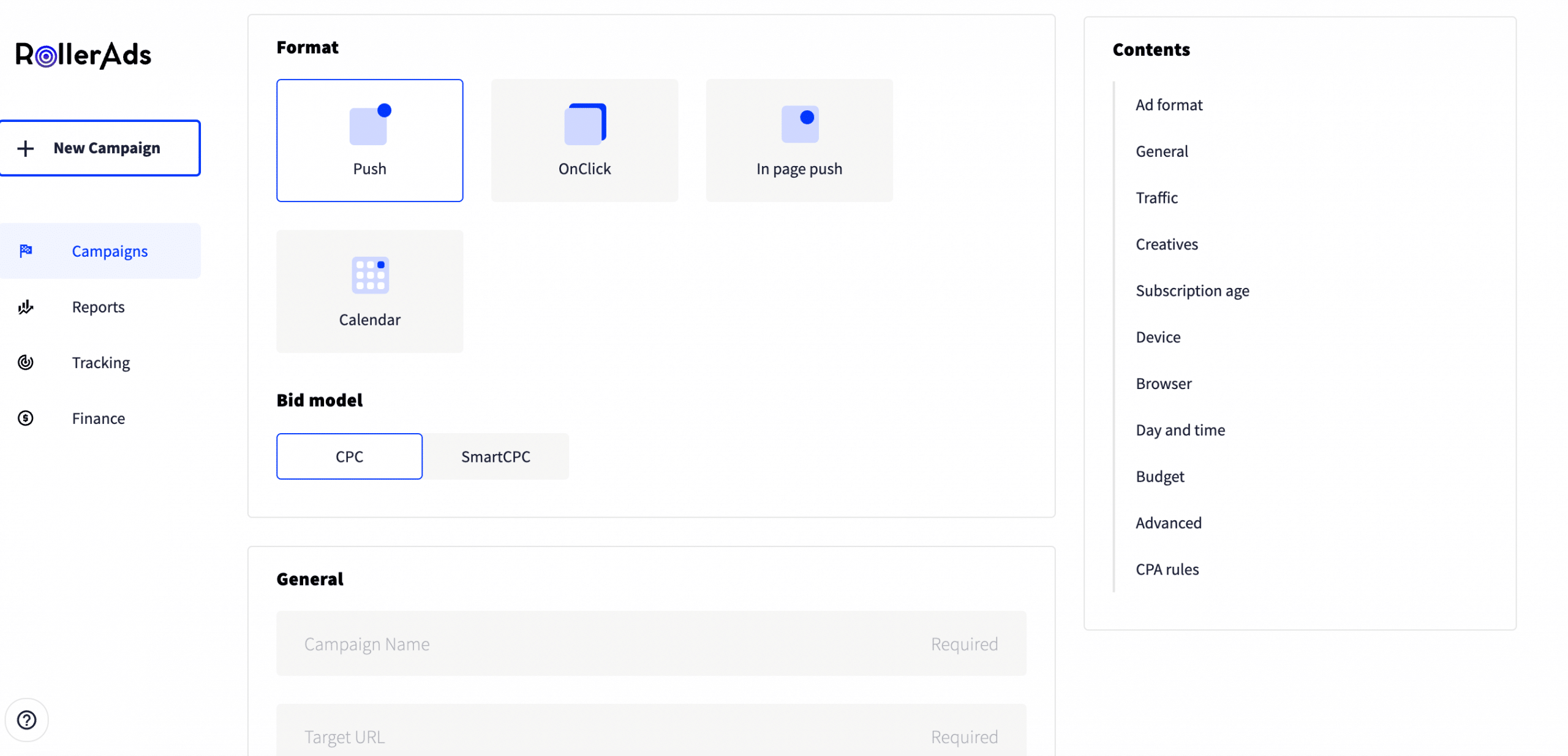The width and height of the screenshot is (1568, 756).
Task: Click the RollerAds logo
Action: pyautogui.click(x=83, y=55)
